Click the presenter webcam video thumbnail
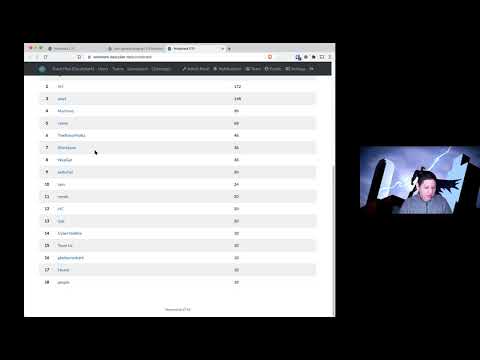The image size is (480, 360). tap(420, 180)
